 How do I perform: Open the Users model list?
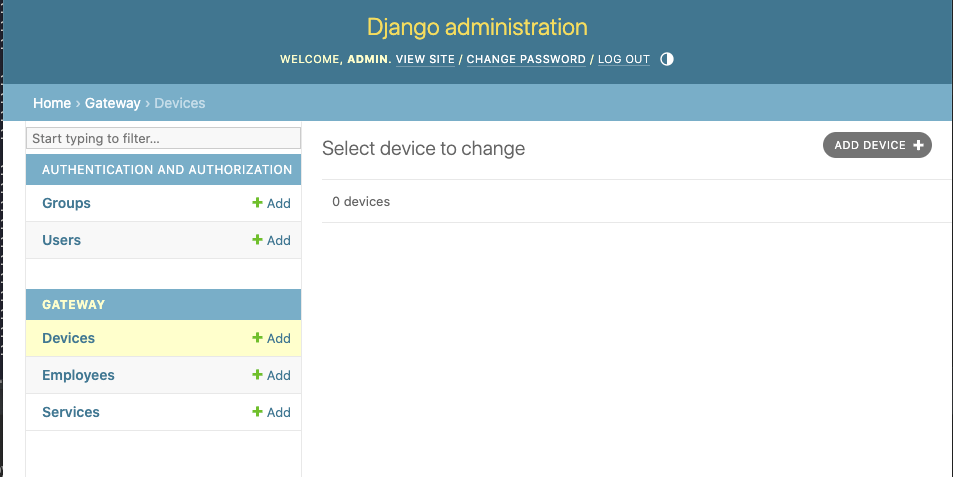click(x=61, y=240)
